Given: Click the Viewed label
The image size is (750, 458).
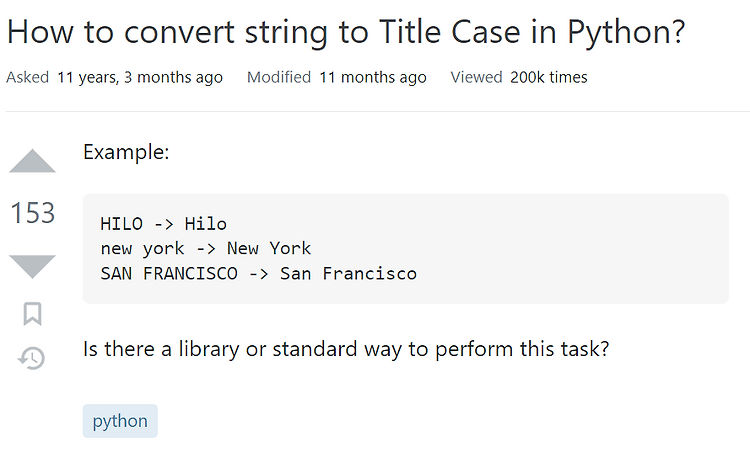Looking at the screenshot, I should coord(476,77).
